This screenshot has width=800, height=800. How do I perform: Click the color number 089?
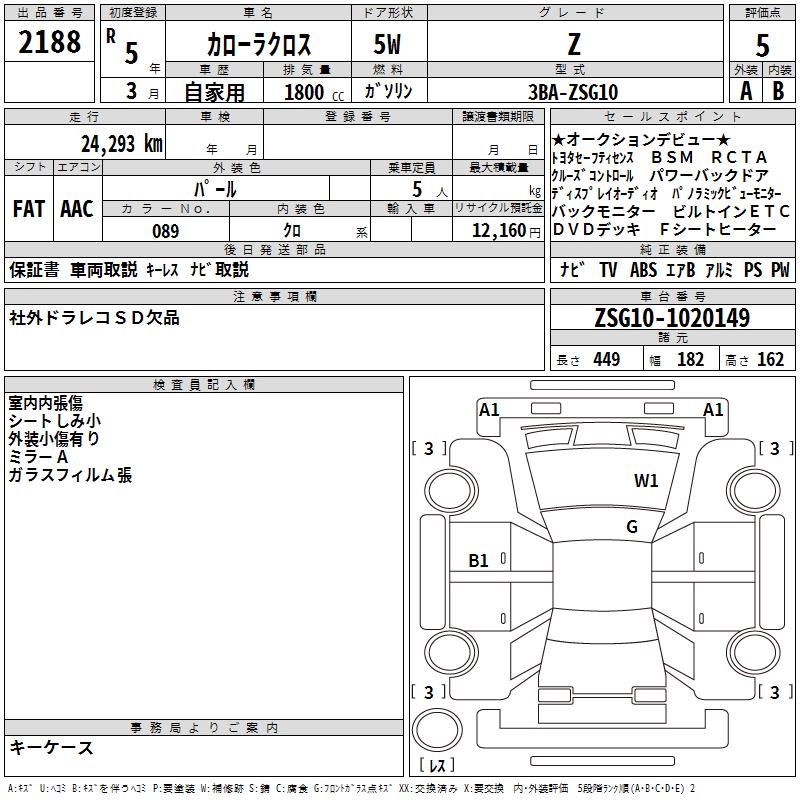pos(166,232)
